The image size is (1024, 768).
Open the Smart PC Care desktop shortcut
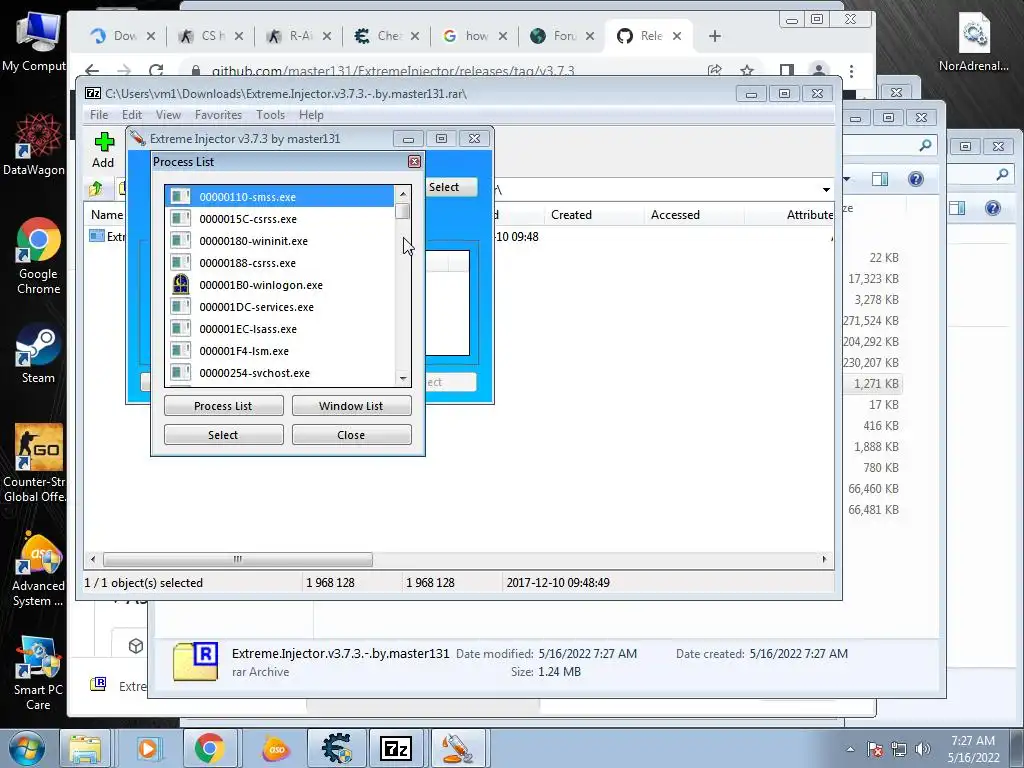tap(38, 673)
